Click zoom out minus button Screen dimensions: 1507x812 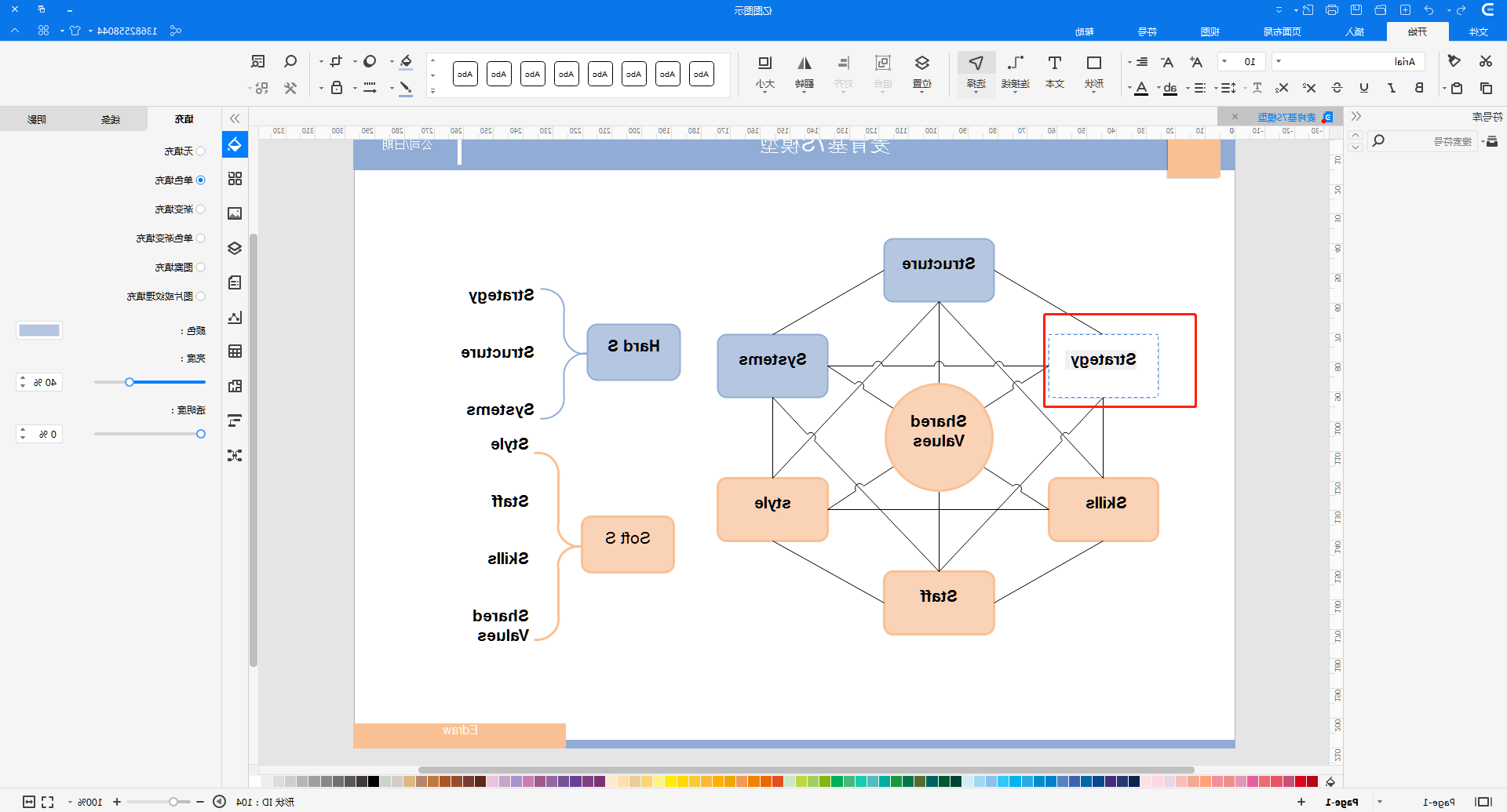click(200, 802)
